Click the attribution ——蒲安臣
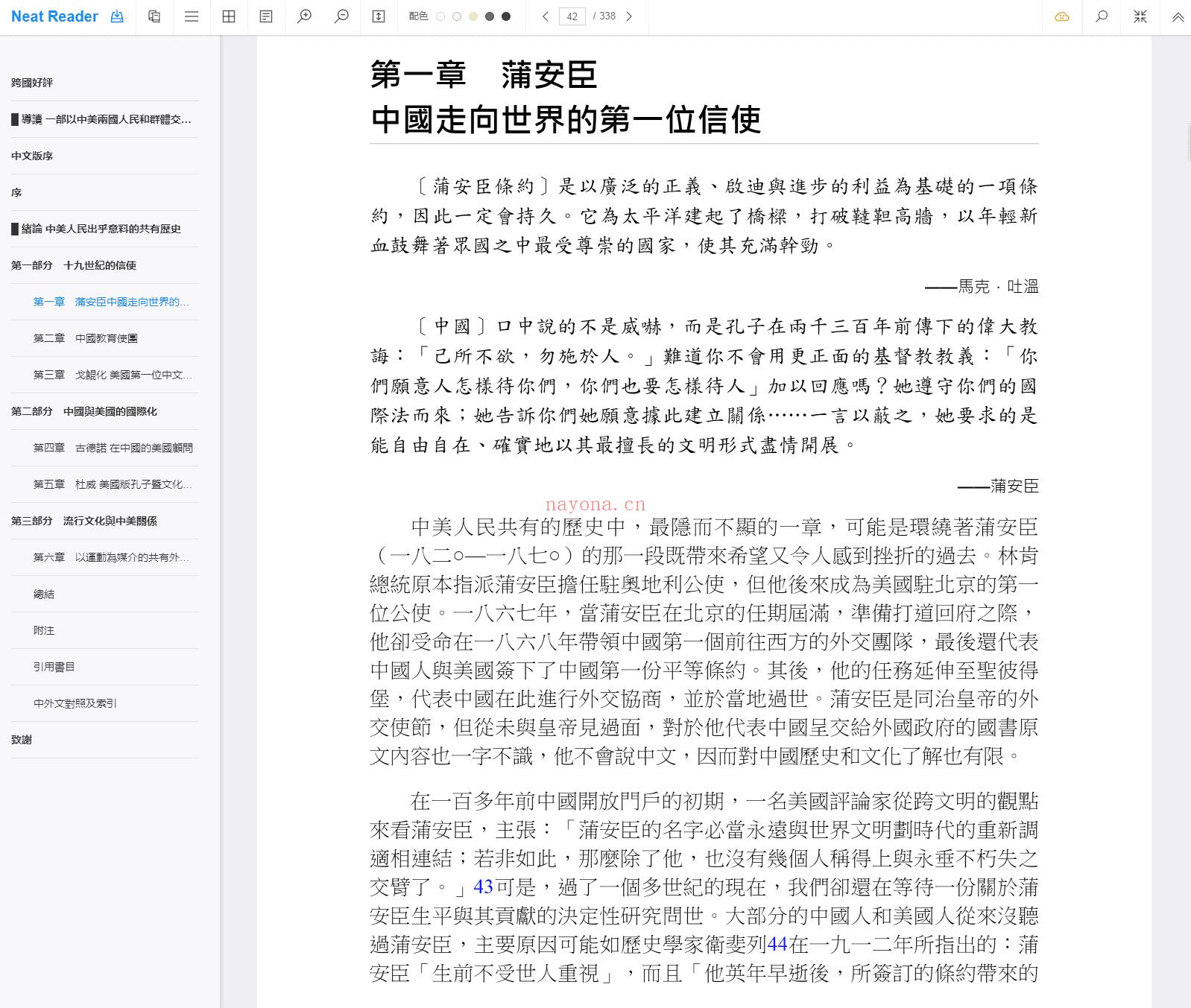The height and width of the screenshot is (1008, 1191). click(x=998, y=486)
